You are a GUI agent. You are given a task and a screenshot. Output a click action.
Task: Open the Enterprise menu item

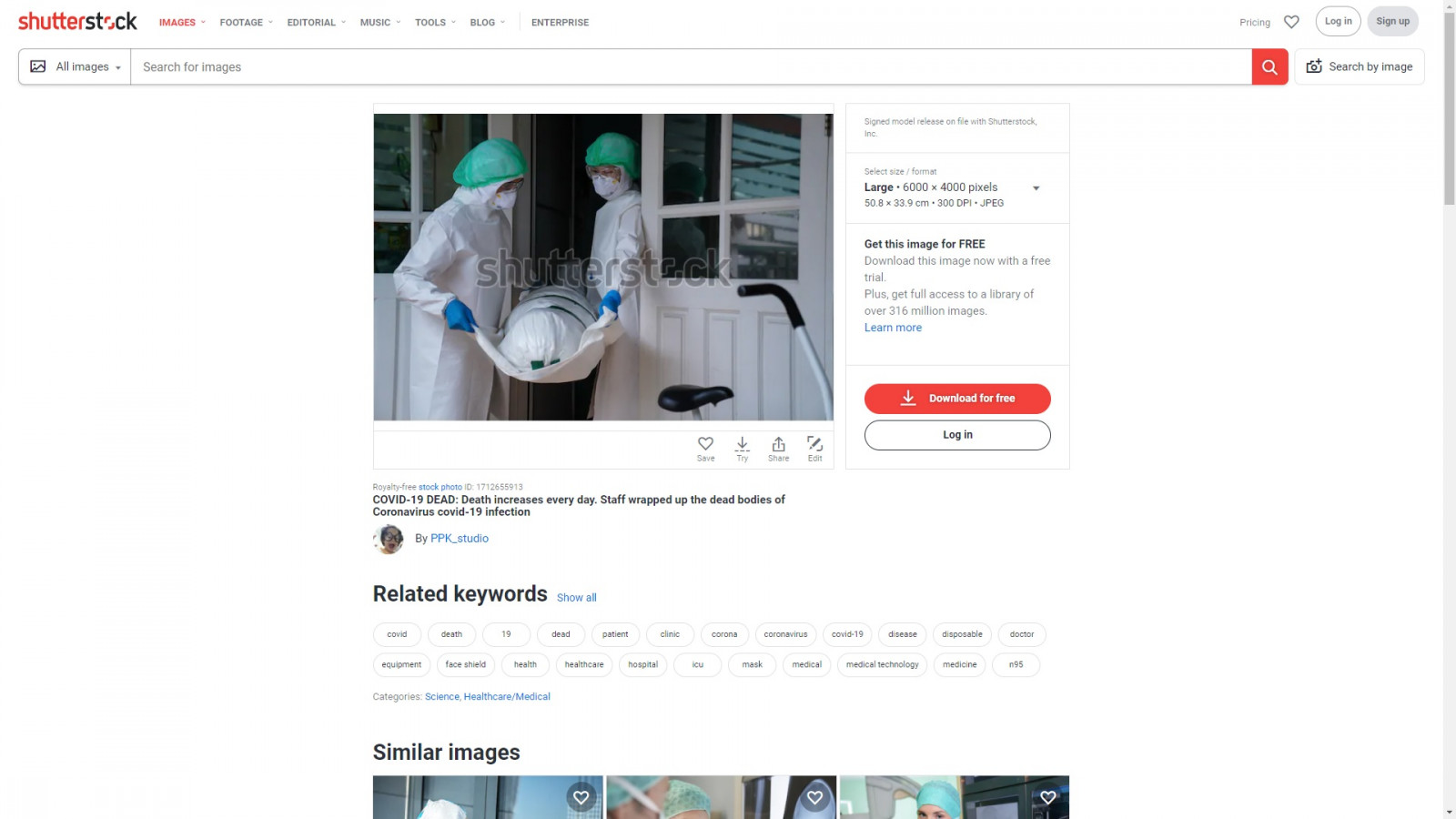click(560, 23)
